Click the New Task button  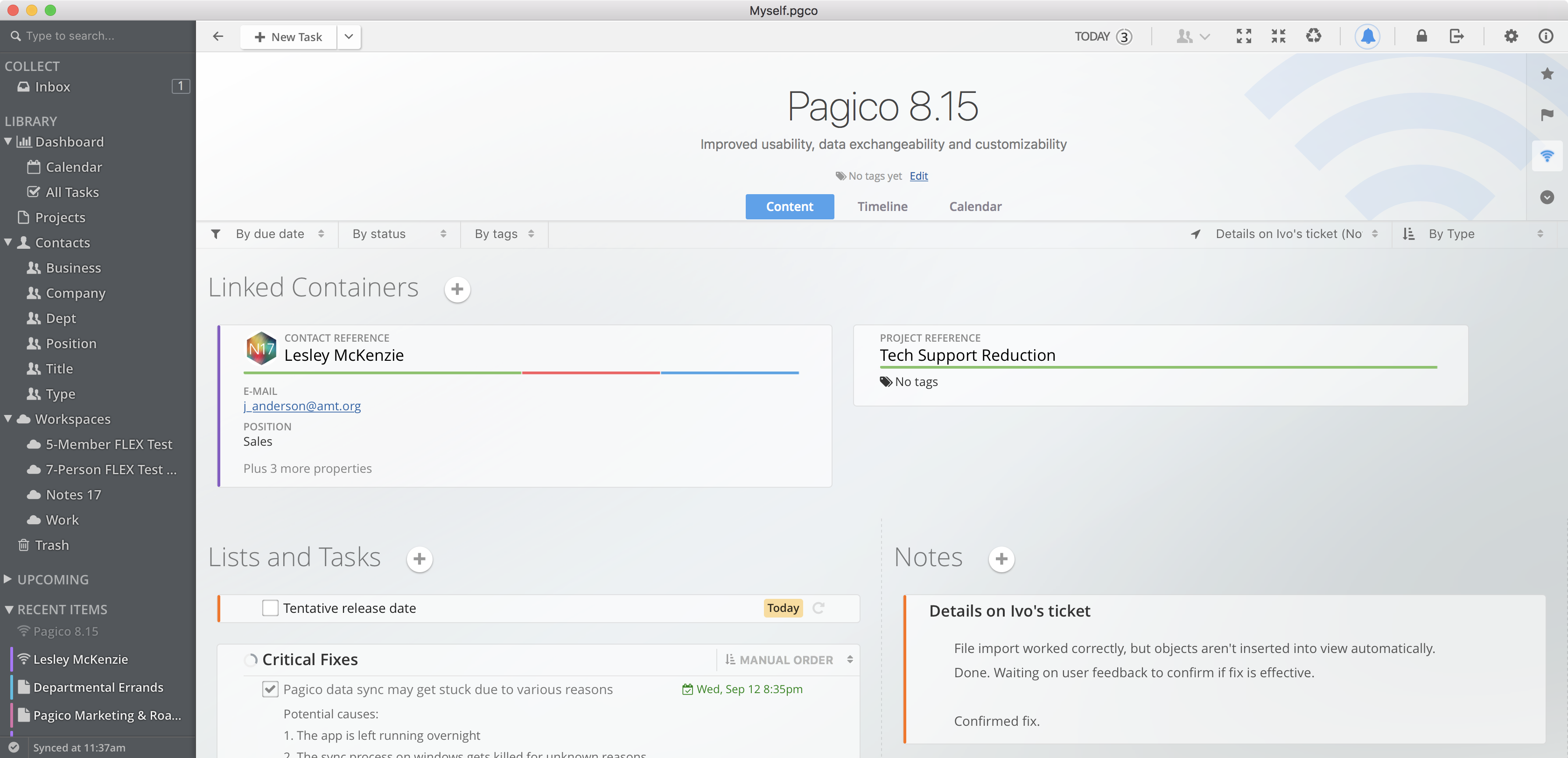(288, 36)
